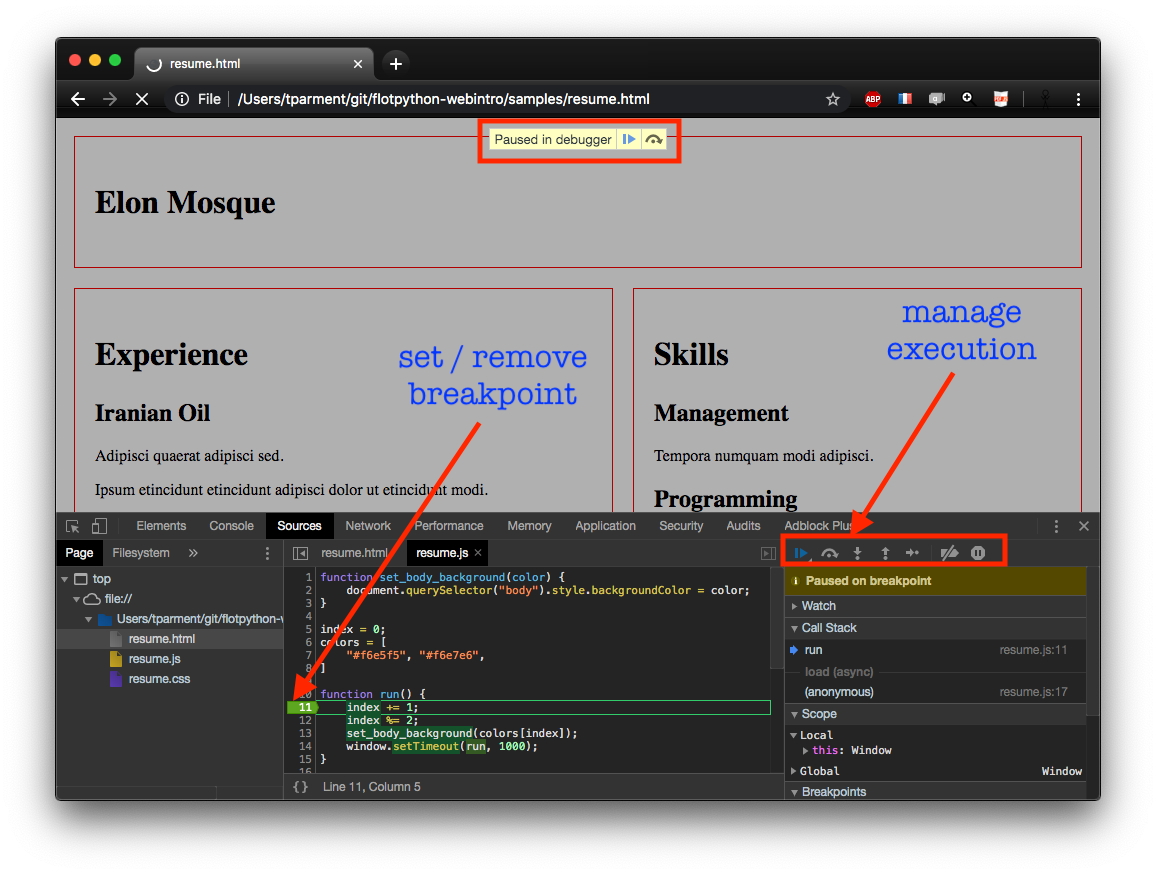Screen dimensions: 1156x874
Task: Expand the Watch section
Action: pyautogui.click(x=818, y=606)
